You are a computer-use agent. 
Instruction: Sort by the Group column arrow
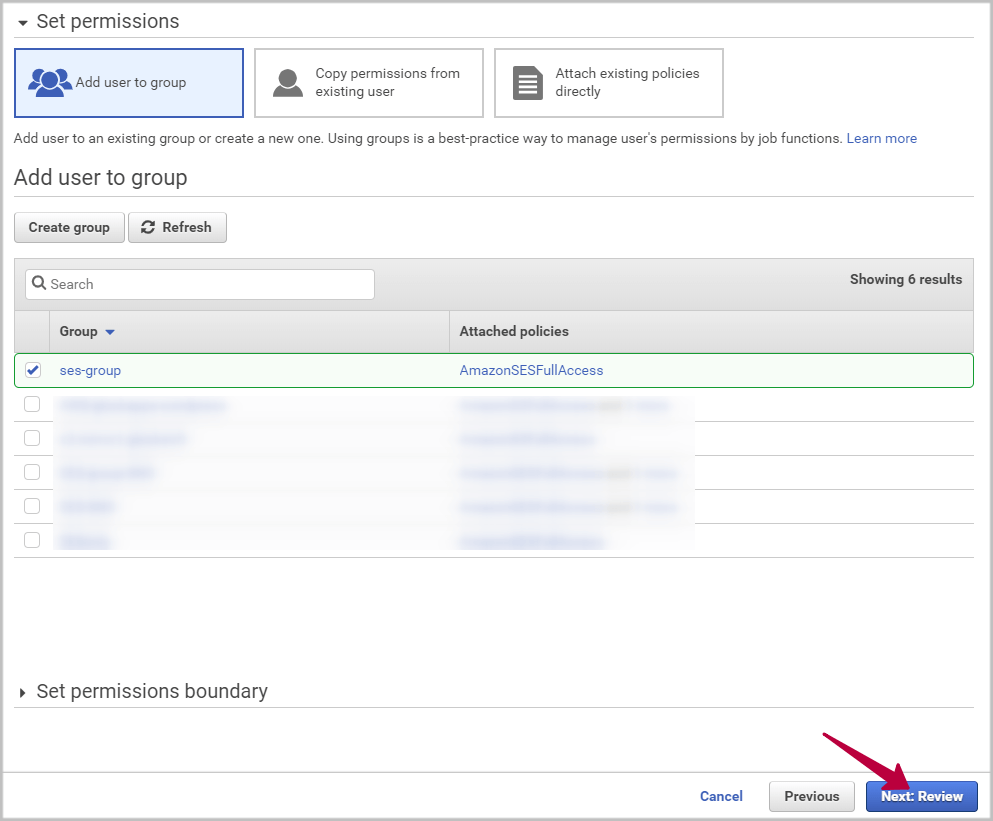click(x=110, y=332)
